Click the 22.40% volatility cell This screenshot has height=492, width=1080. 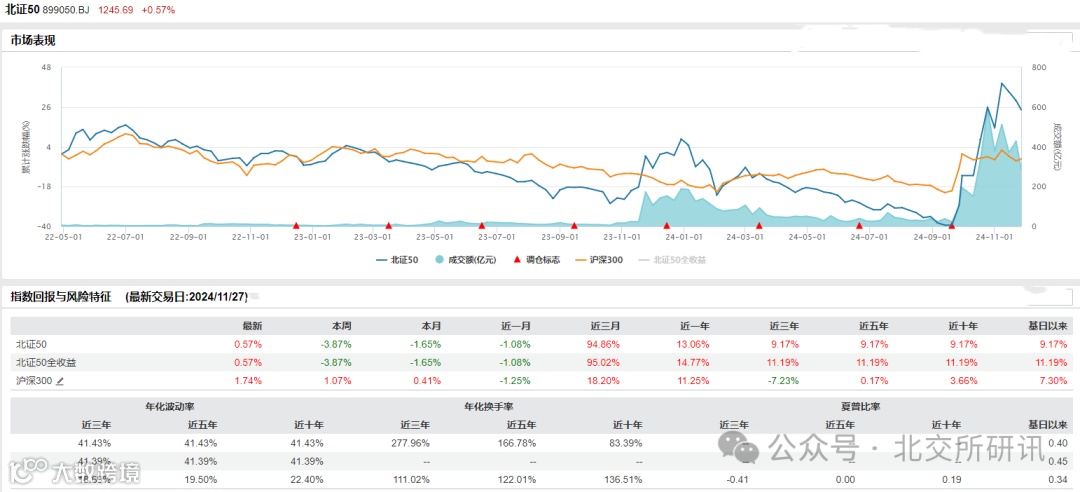click(308, 479)
